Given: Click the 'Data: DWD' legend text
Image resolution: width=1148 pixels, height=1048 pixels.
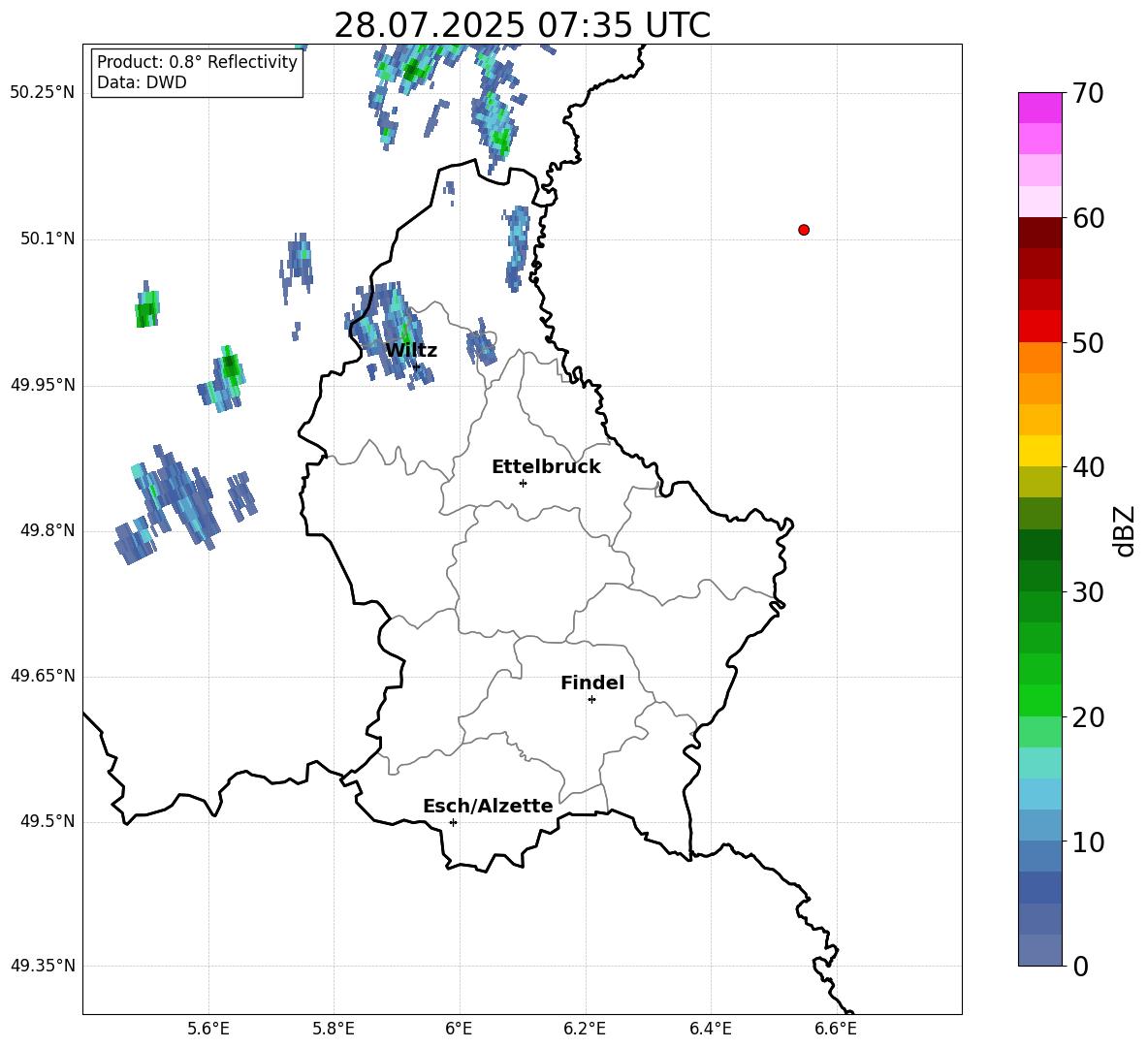Looking at the screenshot, I should pyautogui.click(x=142, y=82).
